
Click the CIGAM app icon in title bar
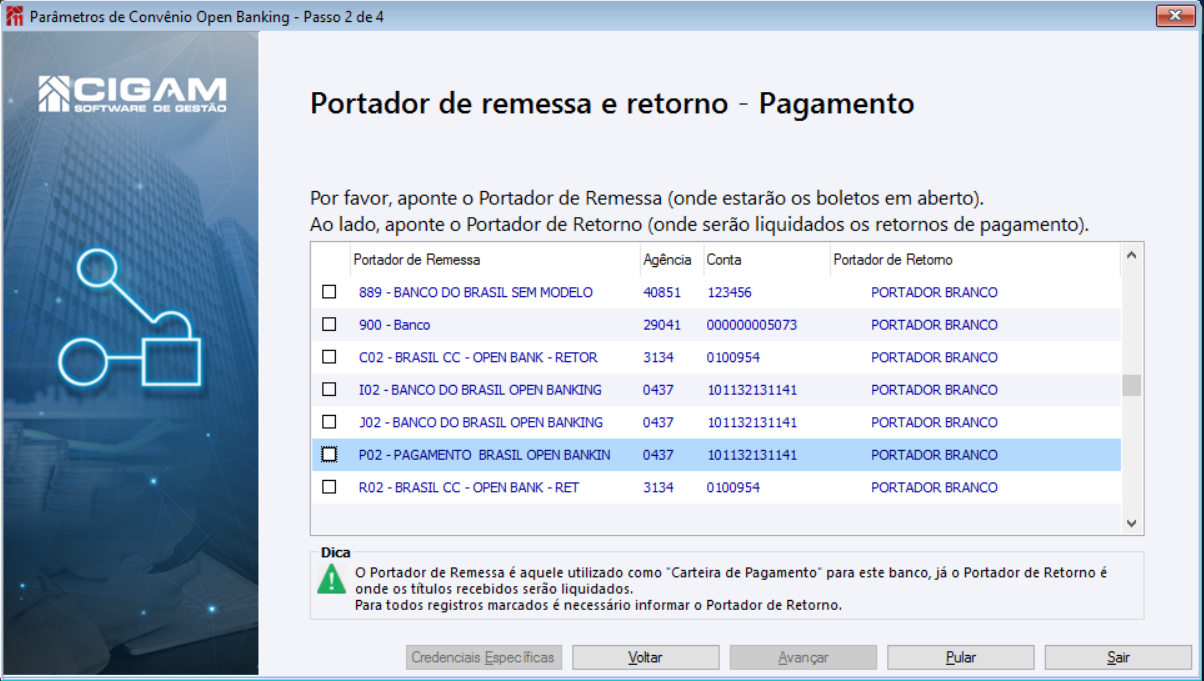(14, 17)
